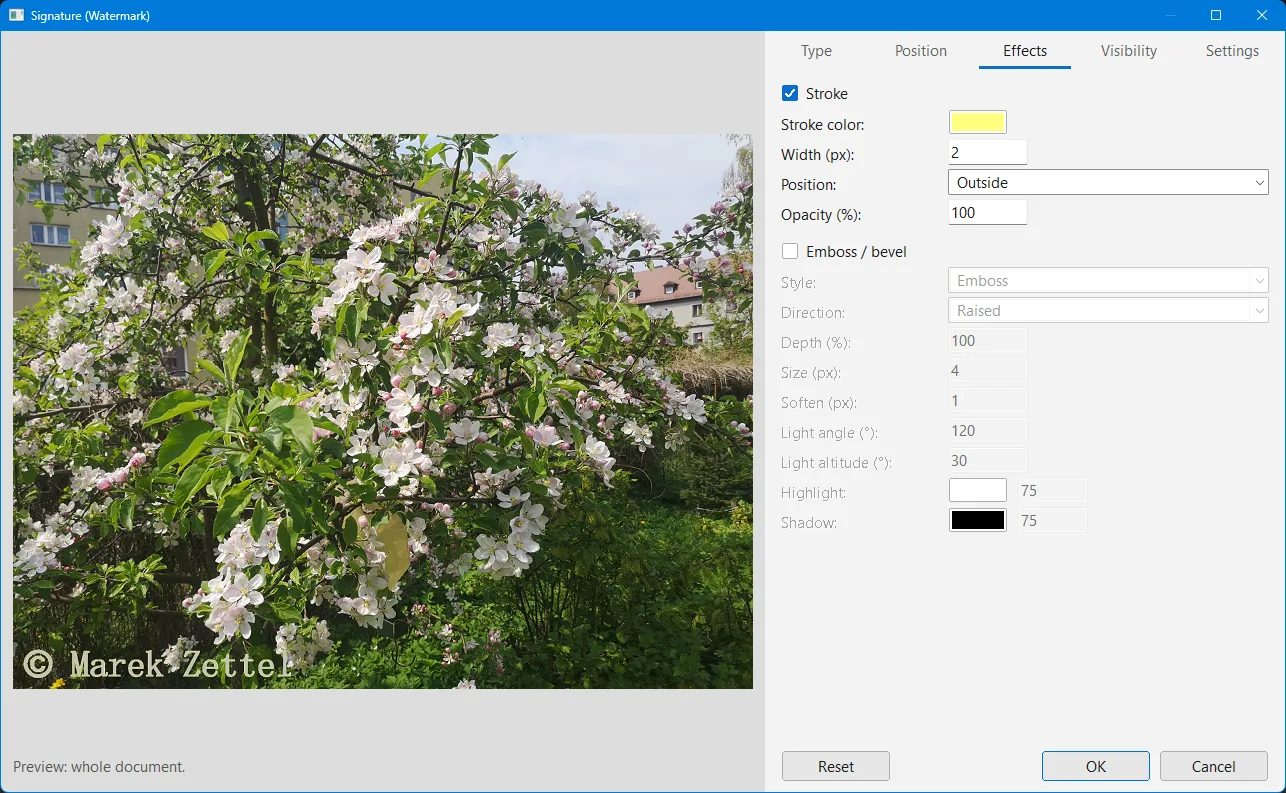Open the emboss Direction dropdown

tap(1108, 310)
